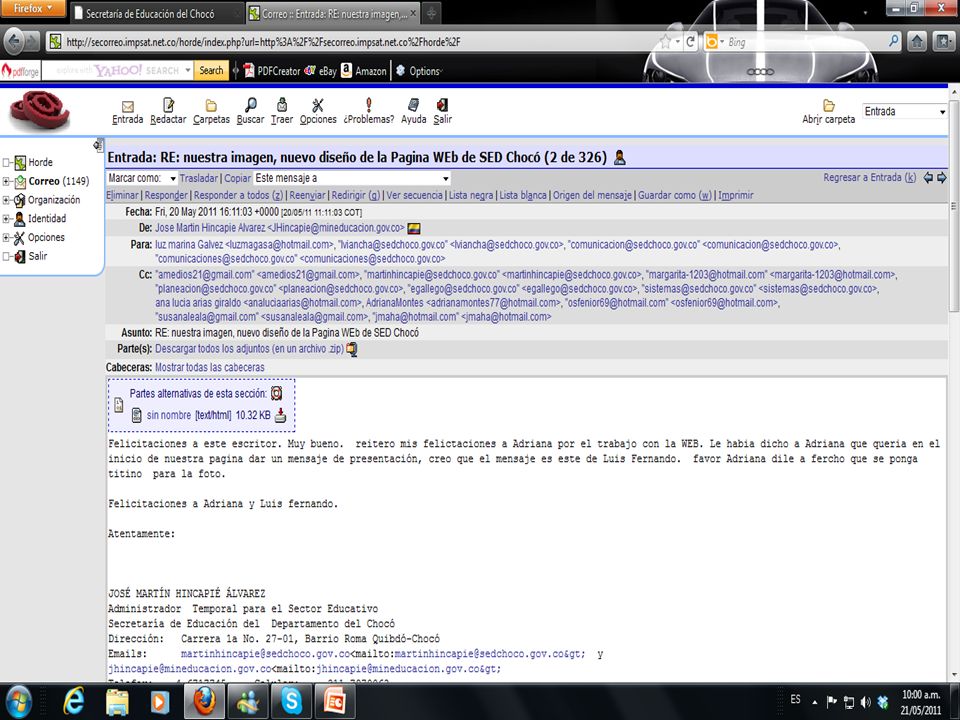Click the user icon beside the message title
This screenshot has width=960, height=720.
click(620, 157)
